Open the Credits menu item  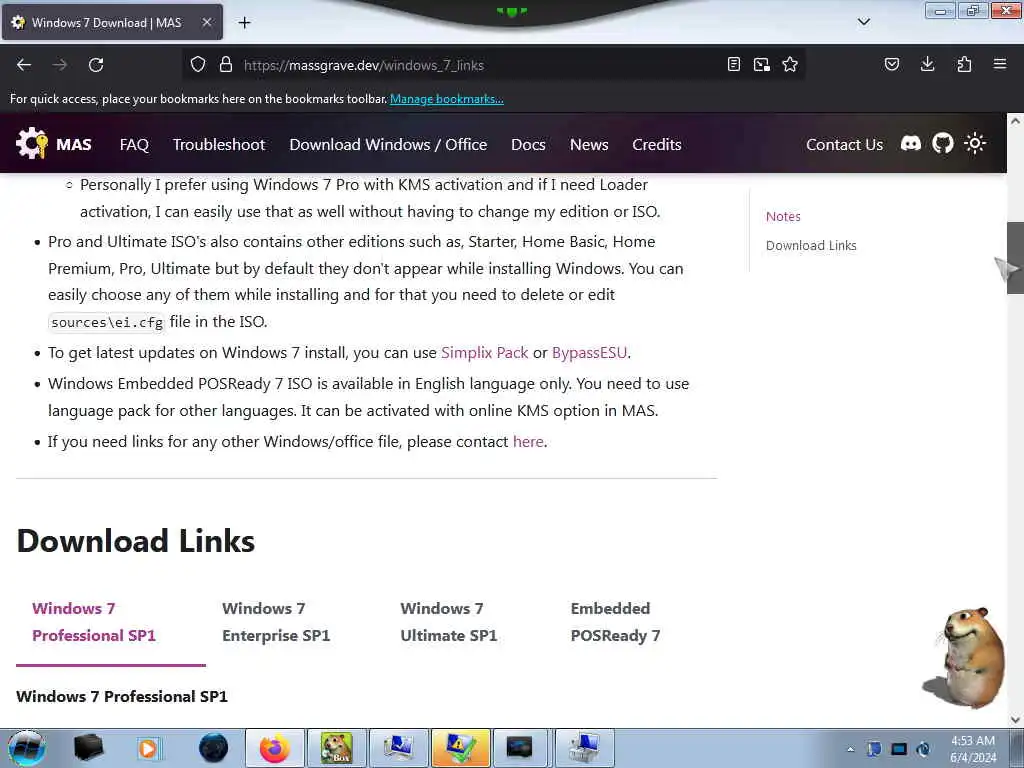coord(656,144)
